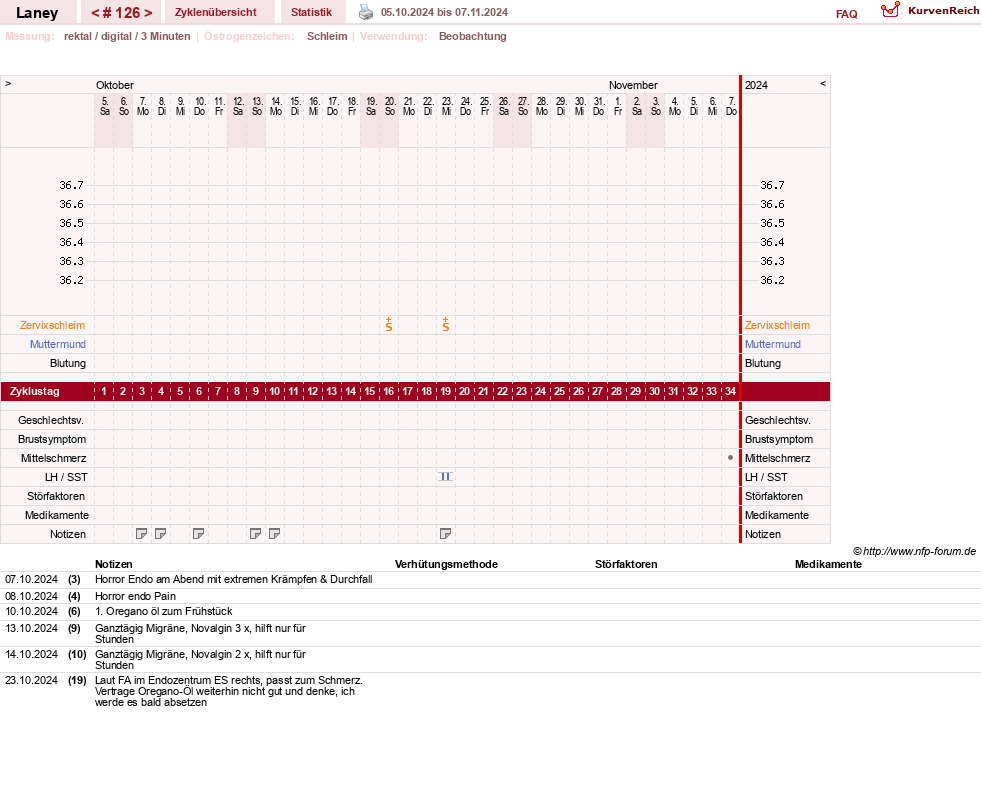The image size is (981, 800).
Task: Click right Muttermund label
Action: coord(773,344)
